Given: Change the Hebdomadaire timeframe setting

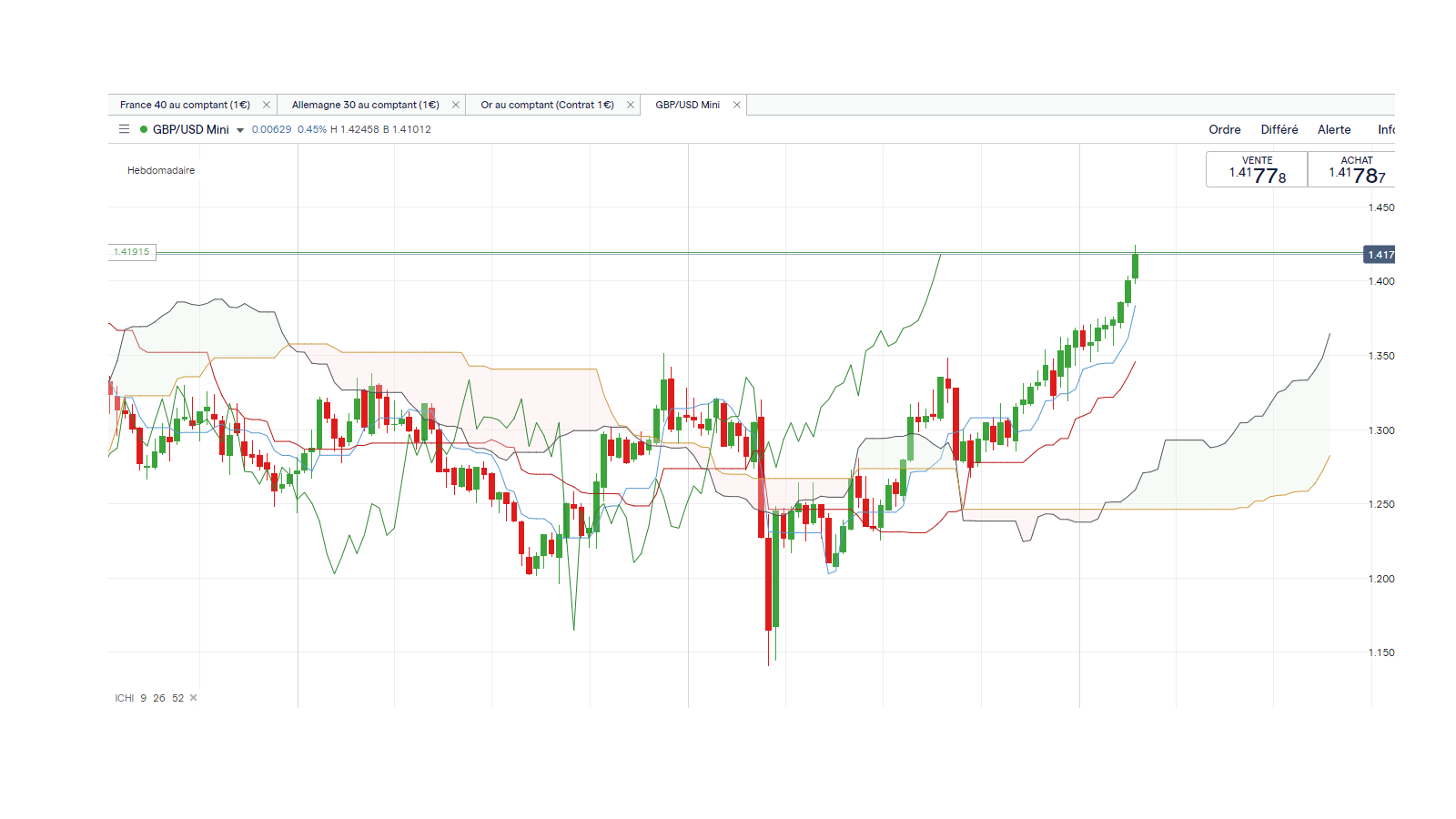Looking at the screenshot, I should 161,170.
